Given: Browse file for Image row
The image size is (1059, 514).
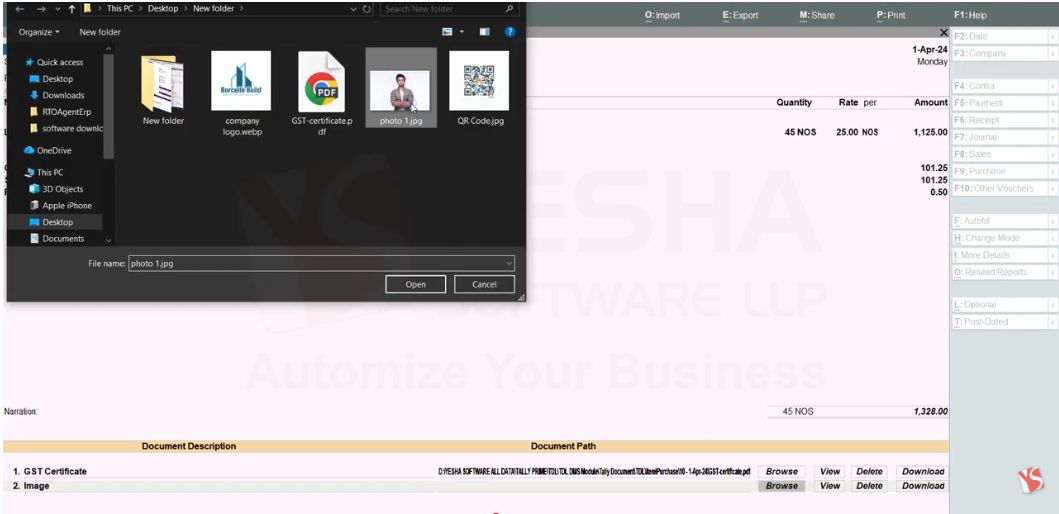Looking at the screenshot, I should coord(781,486).
